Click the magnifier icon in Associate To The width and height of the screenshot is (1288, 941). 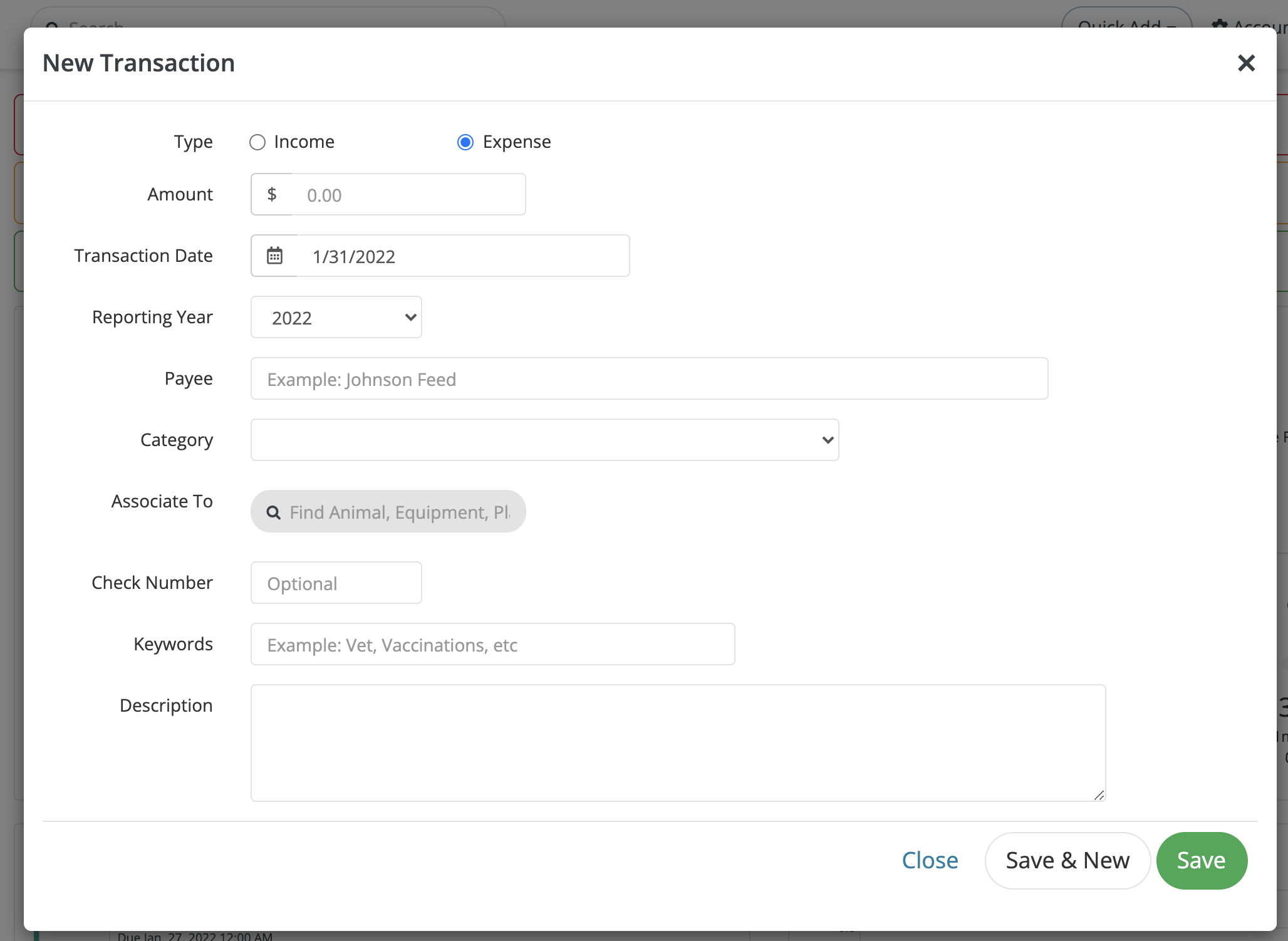tap(273, 512)
